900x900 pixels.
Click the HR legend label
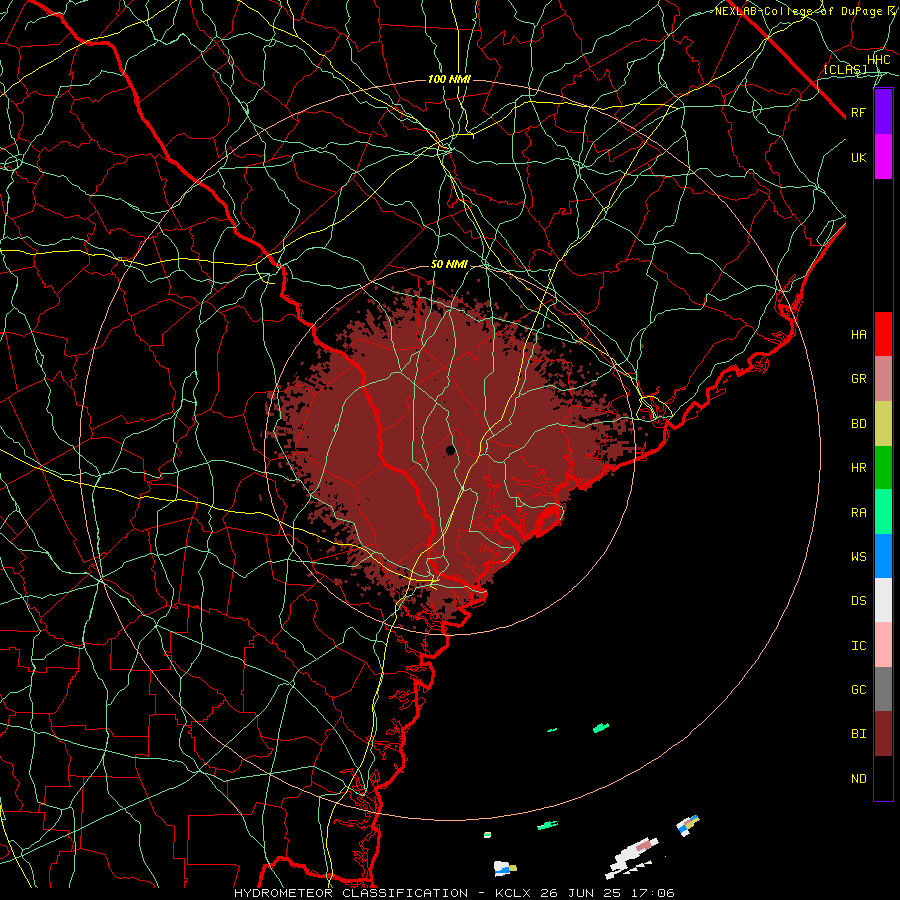point(858,467)
